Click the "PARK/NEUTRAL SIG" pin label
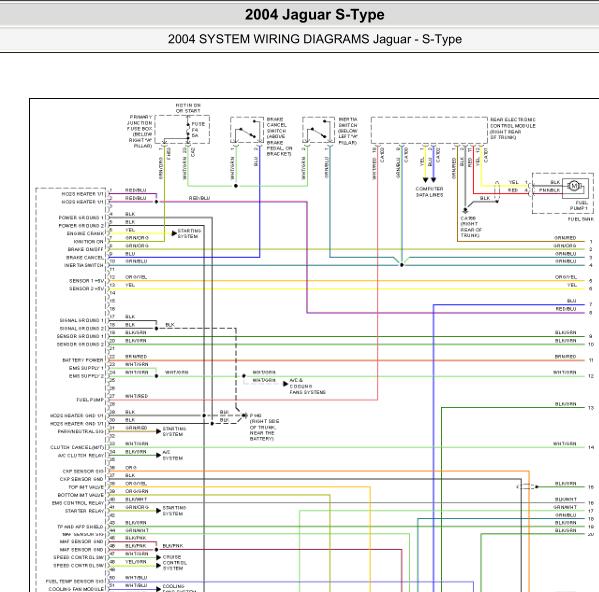 [x=81, y=432]
